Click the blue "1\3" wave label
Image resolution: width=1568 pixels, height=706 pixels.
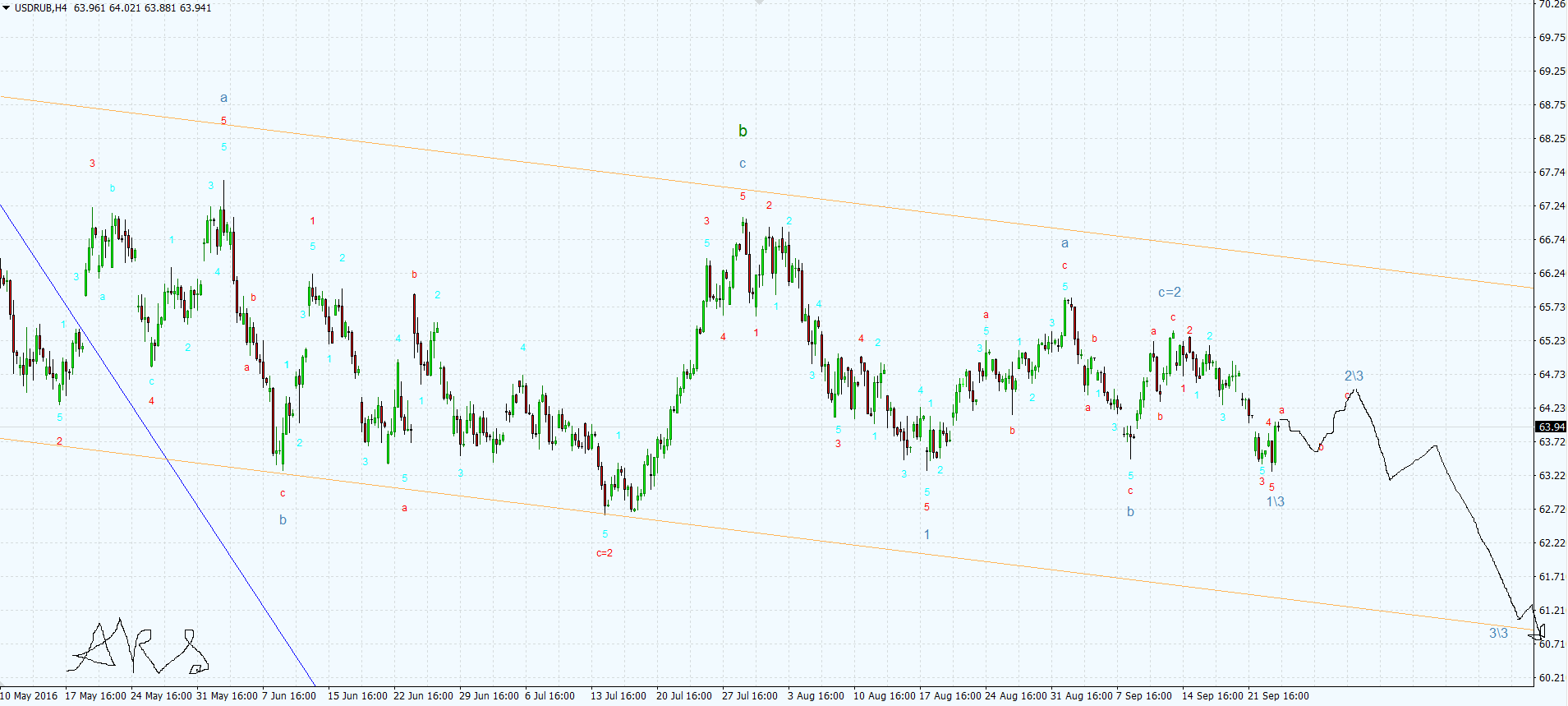pos(1275,501)
